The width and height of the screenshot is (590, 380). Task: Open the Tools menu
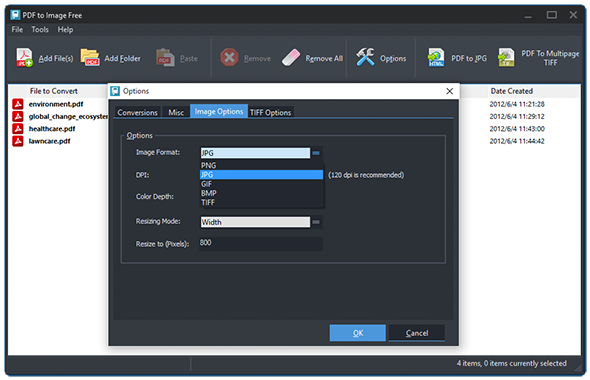click(x=40, y=29)
